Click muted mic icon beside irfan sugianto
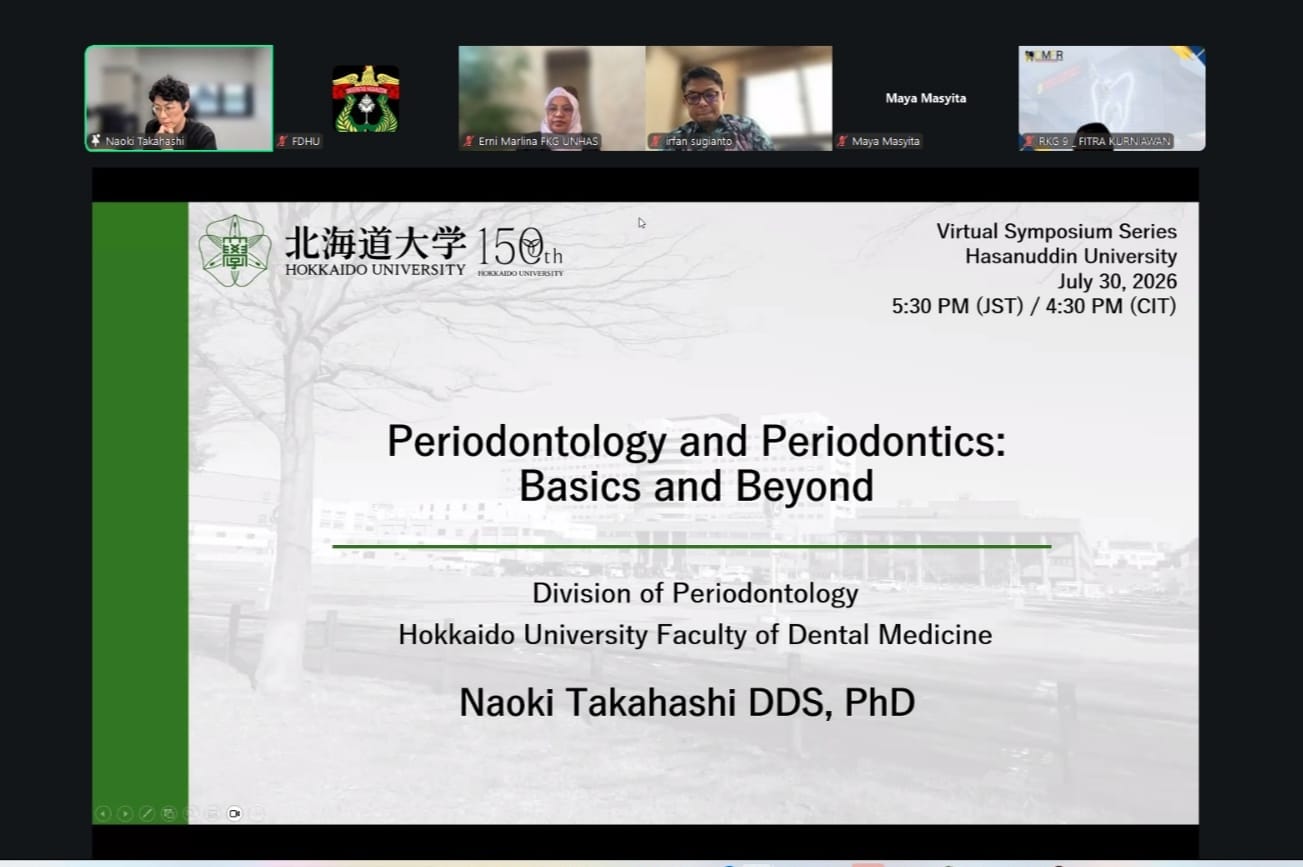 [656, 142]
